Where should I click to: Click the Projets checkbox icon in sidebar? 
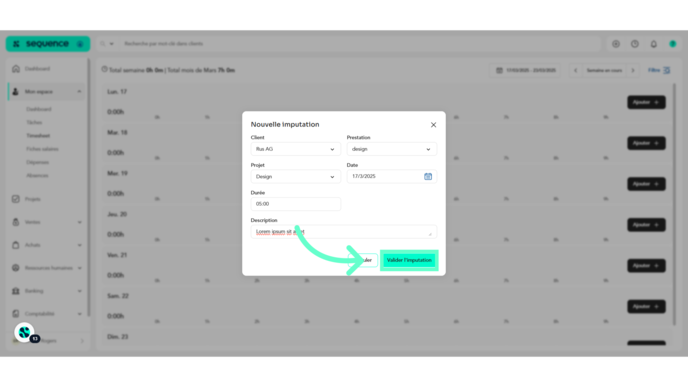(16, 199)
